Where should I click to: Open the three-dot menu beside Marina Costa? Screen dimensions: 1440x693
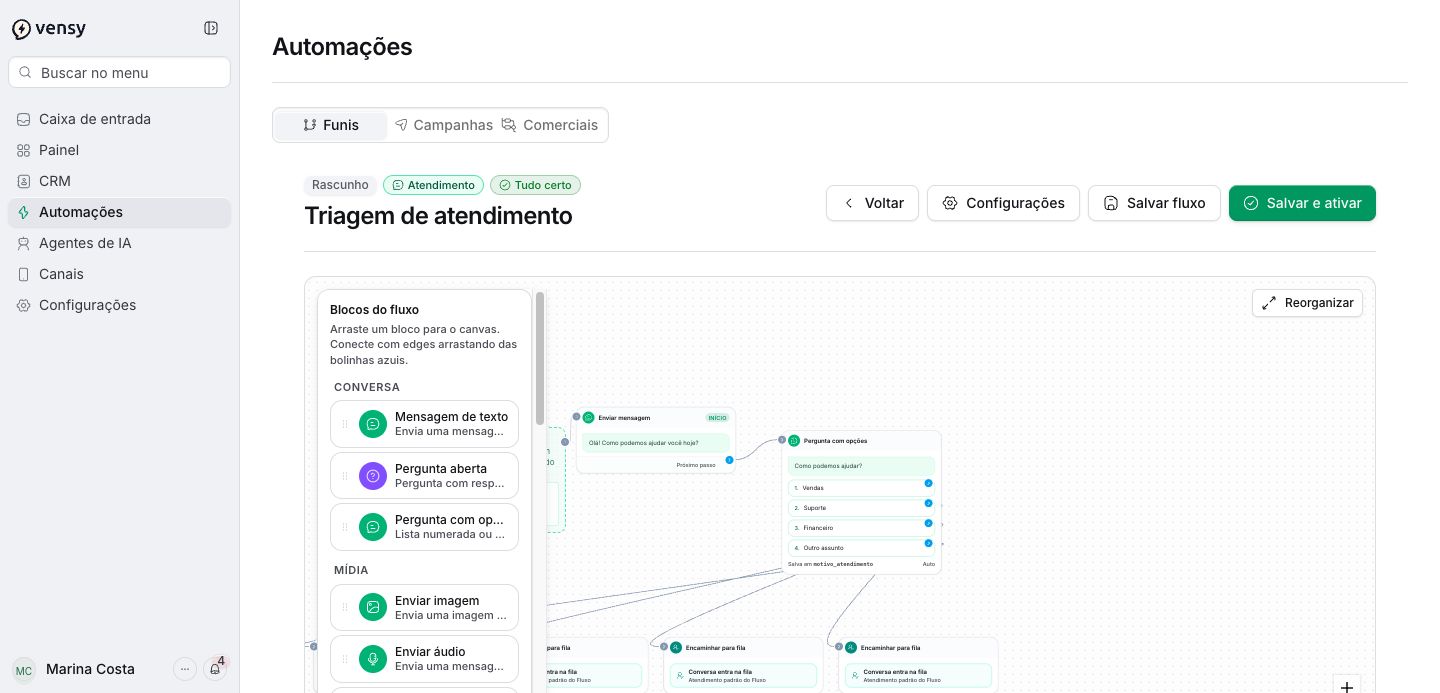point(185,669)
